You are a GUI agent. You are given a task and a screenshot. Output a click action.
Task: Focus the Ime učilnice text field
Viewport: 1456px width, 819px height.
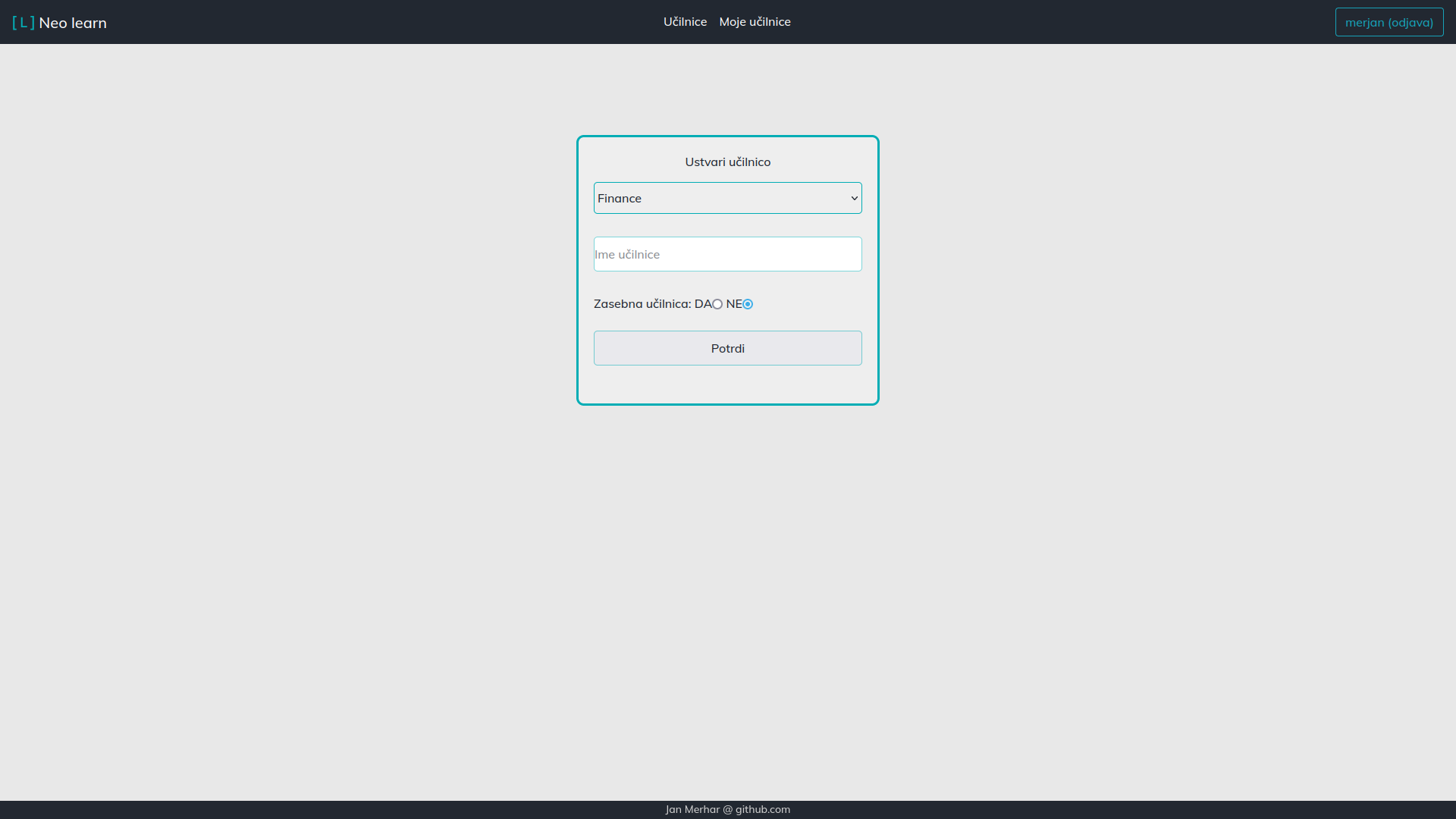pos(726,254)
